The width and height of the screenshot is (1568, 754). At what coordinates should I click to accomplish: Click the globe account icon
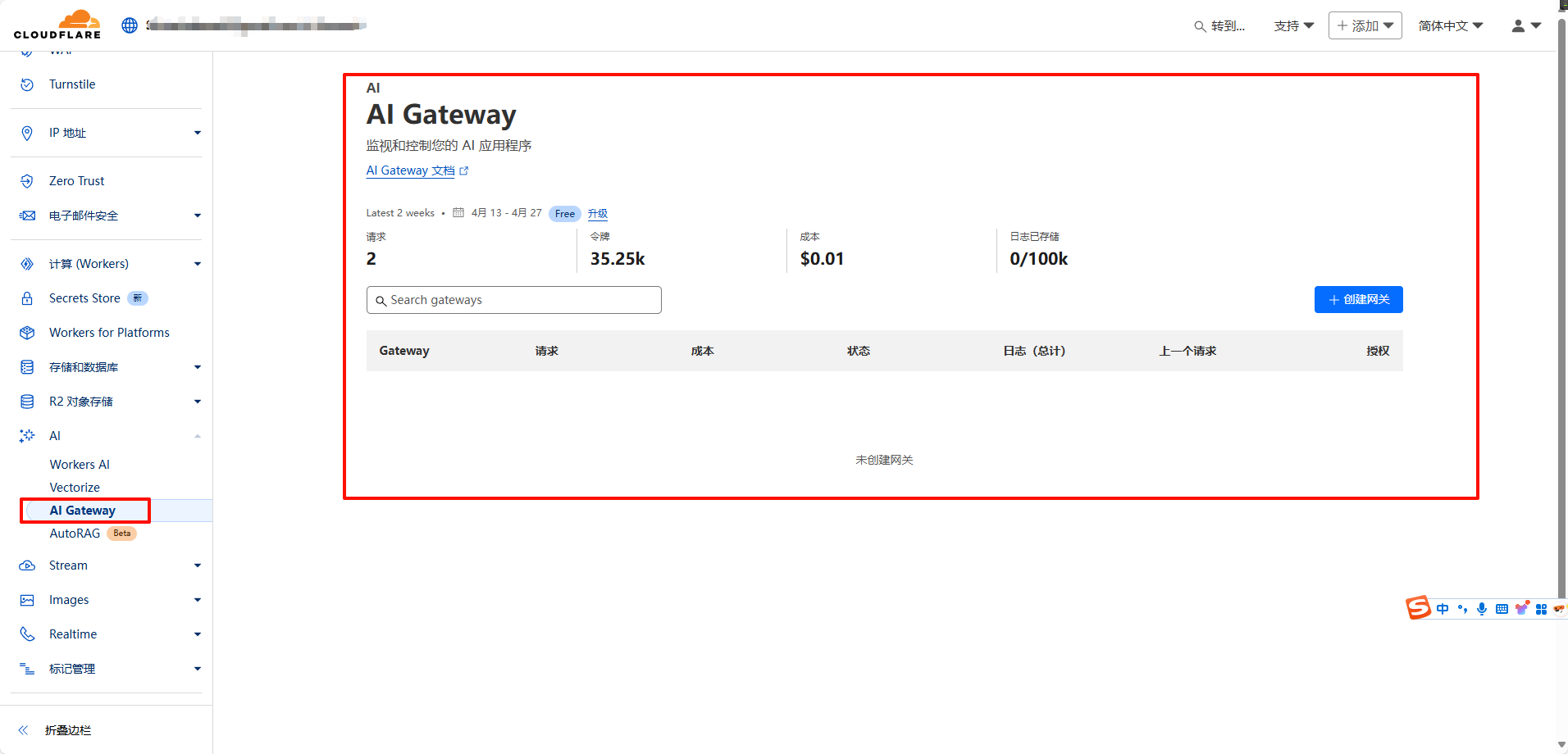(x=130, y=25)
